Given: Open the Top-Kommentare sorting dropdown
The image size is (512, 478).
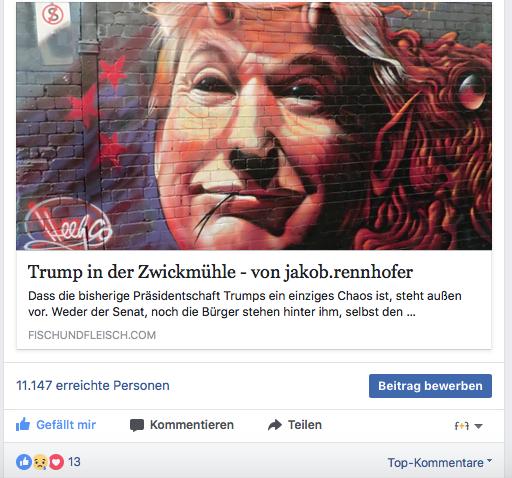Looking at the screenshot, I should pos(440,463).
